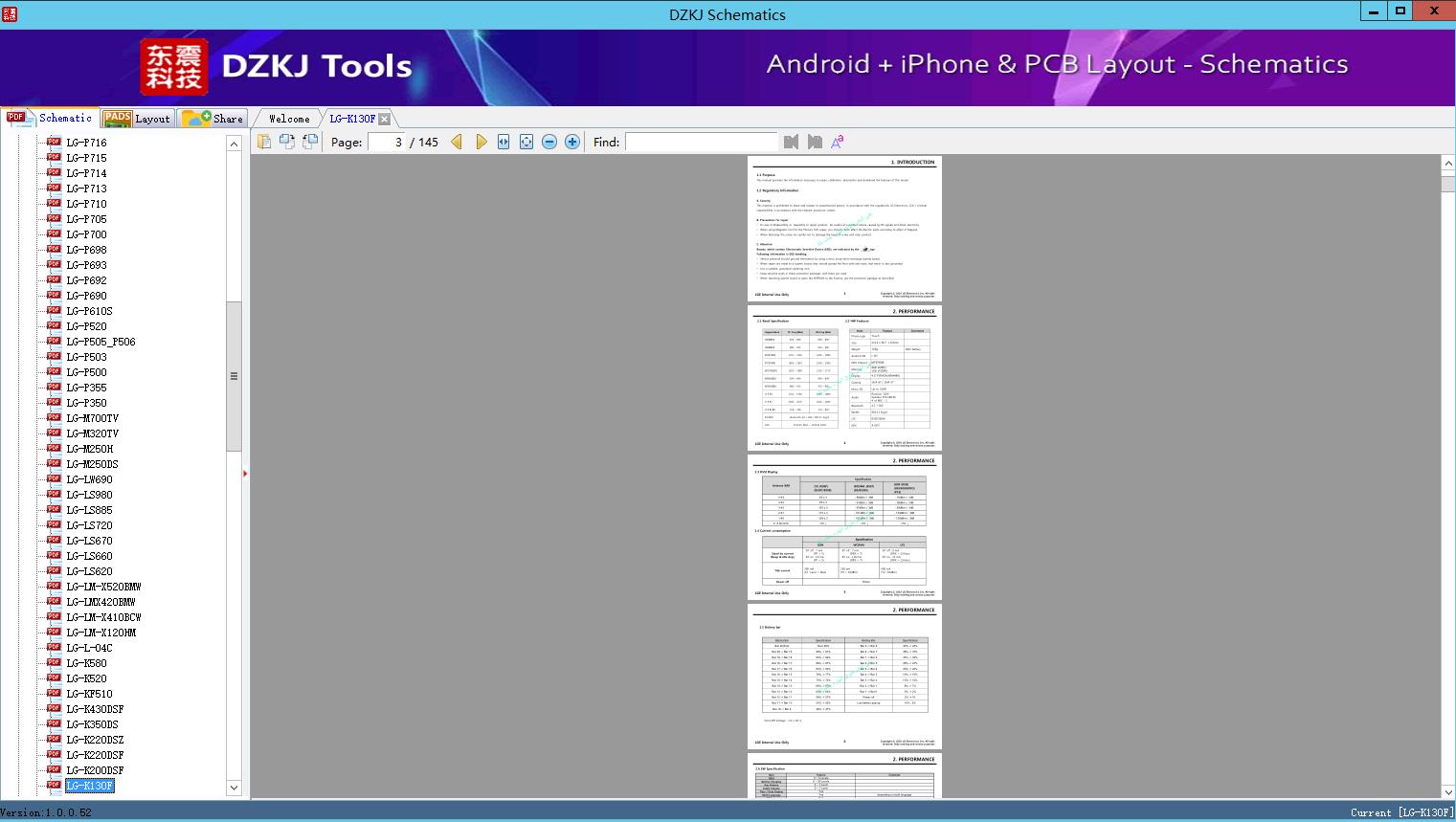
Task: Click document scrollbar up arrow
Action: pyautogui.click(x=1448, y=164)
